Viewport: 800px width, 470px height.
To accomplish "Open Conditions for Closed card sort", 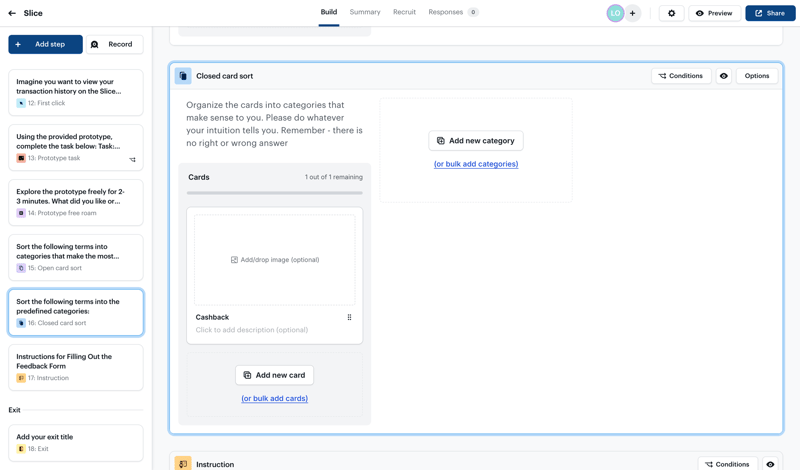I will pos(681,76).
